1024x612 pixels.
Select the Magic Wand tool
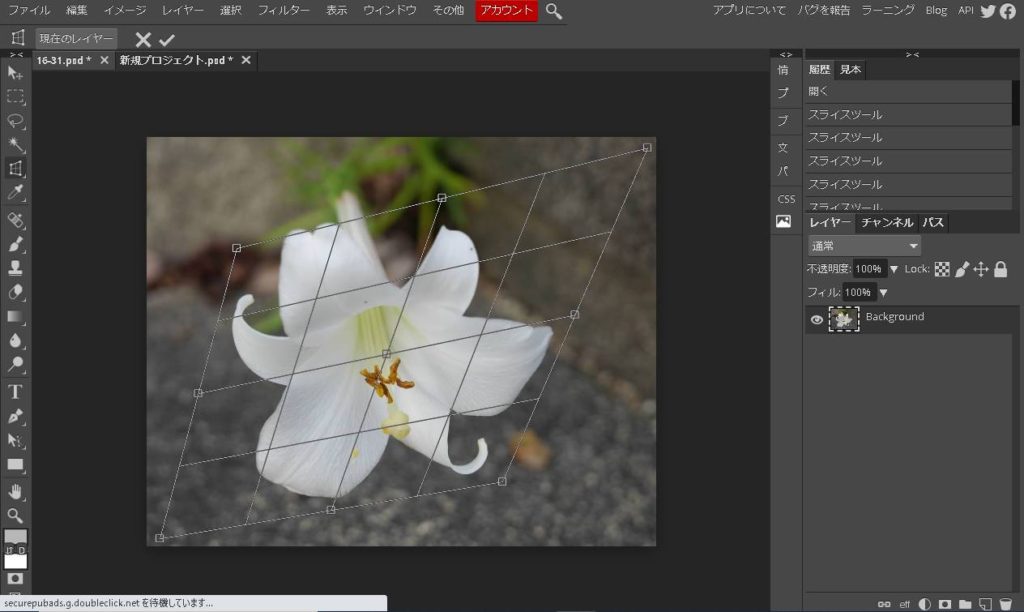coord(15,145)
